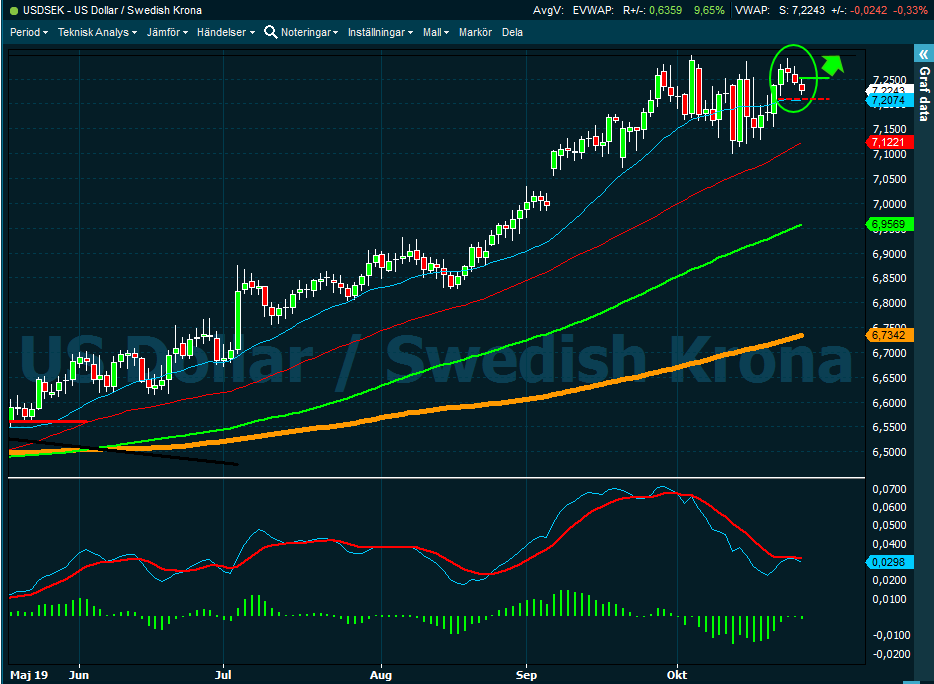Open the Mall template menu
The width and height of the screenshot is (934, 684).
(435, 32)
